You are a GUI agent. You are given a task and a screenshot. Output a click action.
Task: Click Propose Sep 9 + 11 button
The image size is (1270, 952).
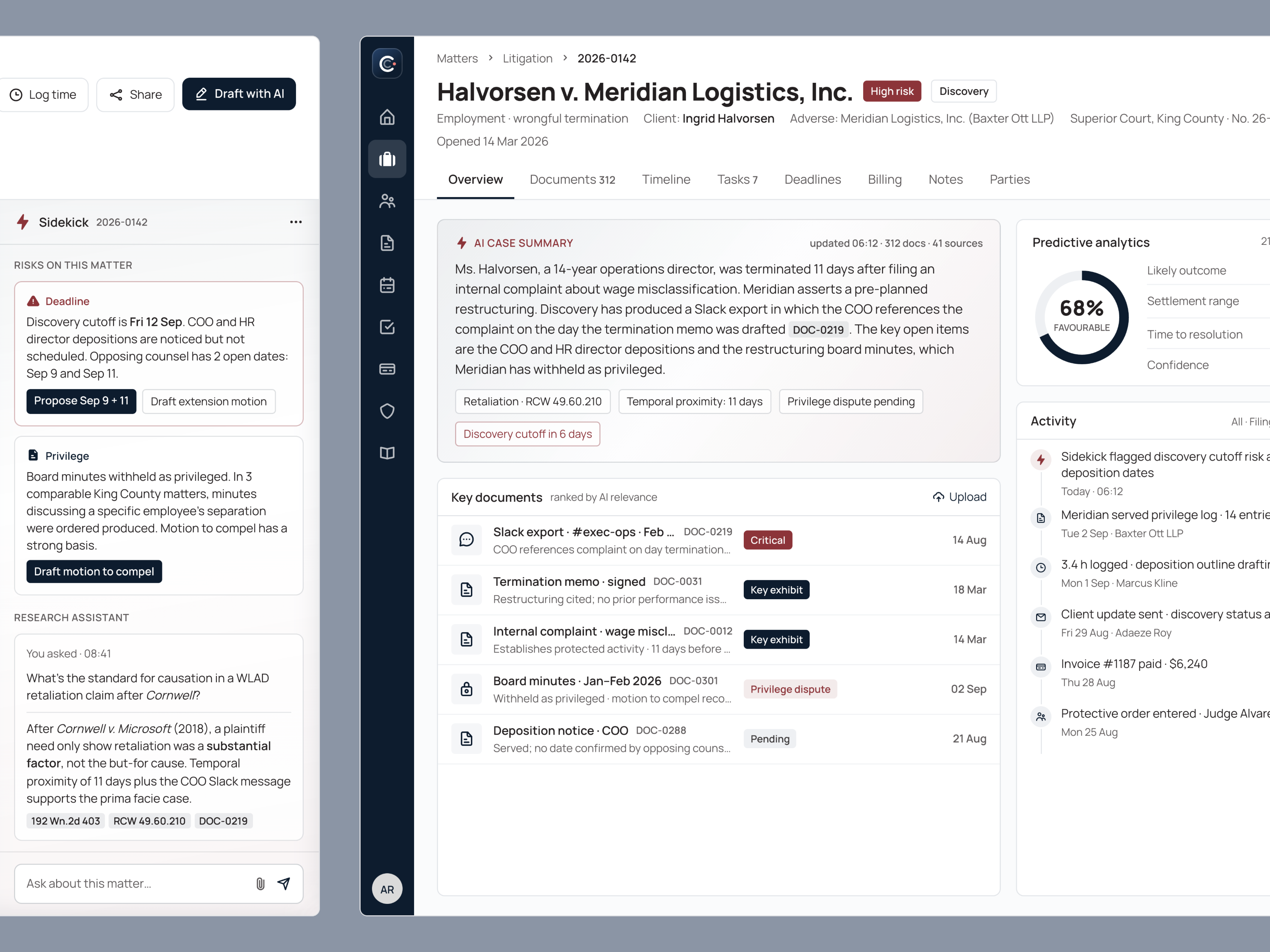[x=81, y=401]
